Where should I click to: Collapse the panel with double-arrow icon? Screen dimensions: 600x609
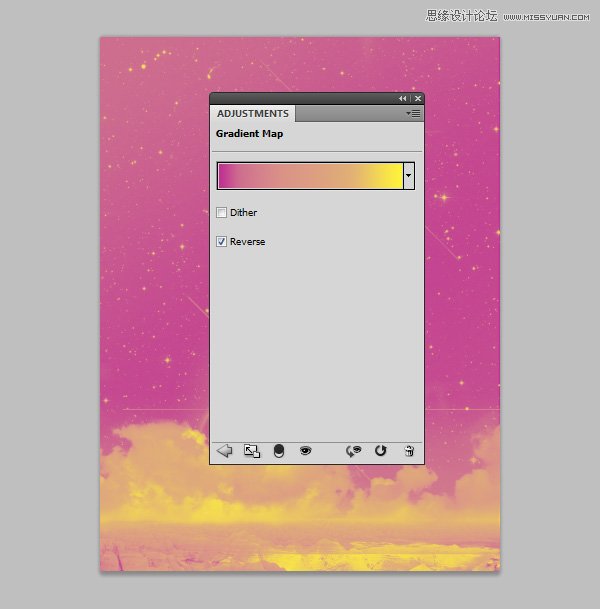[x=402, y=99]
